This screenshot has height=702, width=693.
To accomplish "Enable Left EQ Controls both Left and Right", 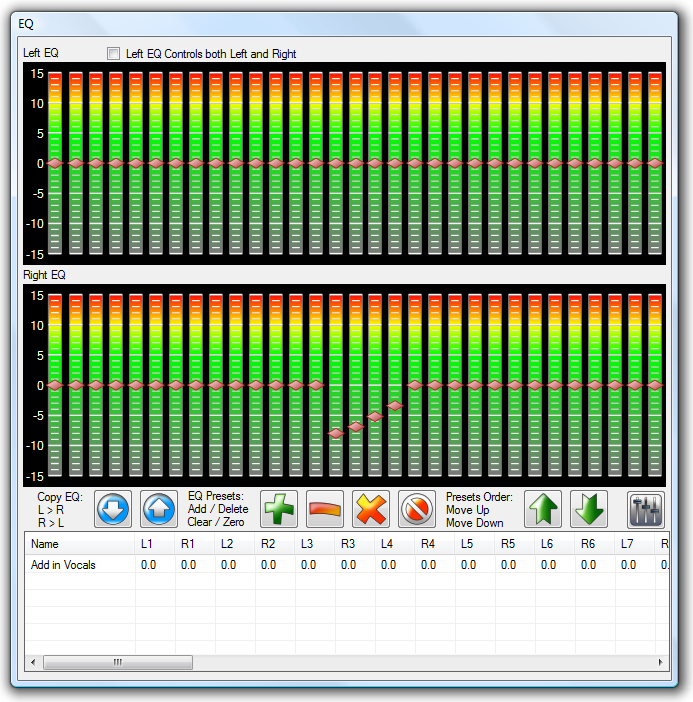I will coord(114,54).
